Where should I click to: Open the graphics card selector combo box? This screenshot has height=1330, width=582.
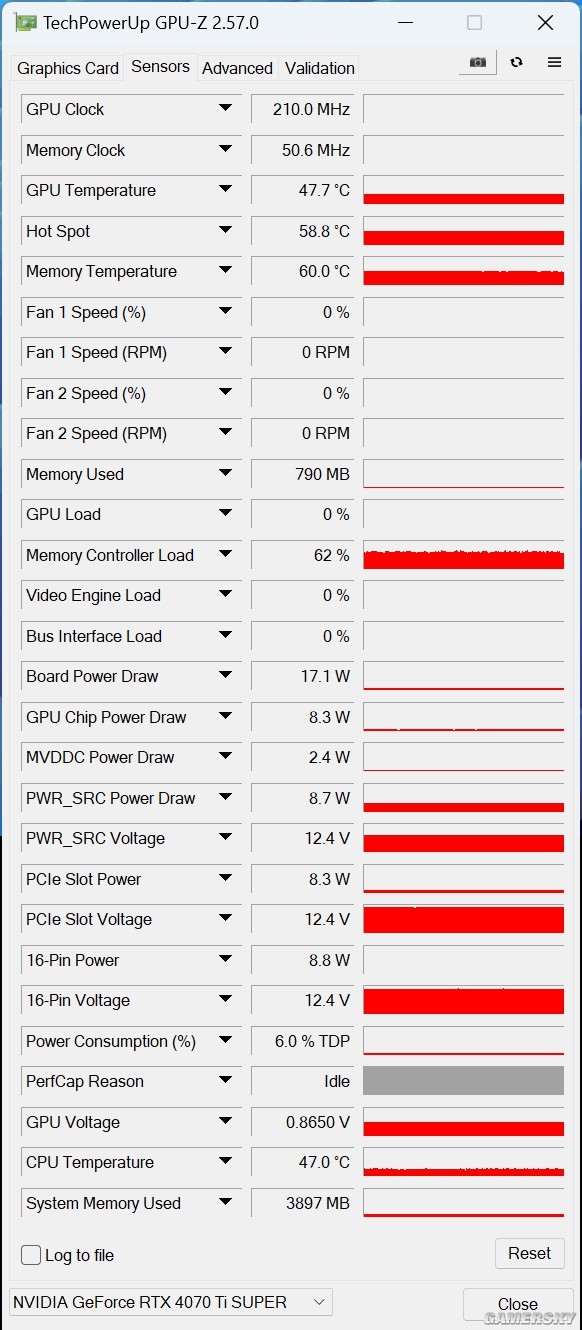tap(171, 1302)
